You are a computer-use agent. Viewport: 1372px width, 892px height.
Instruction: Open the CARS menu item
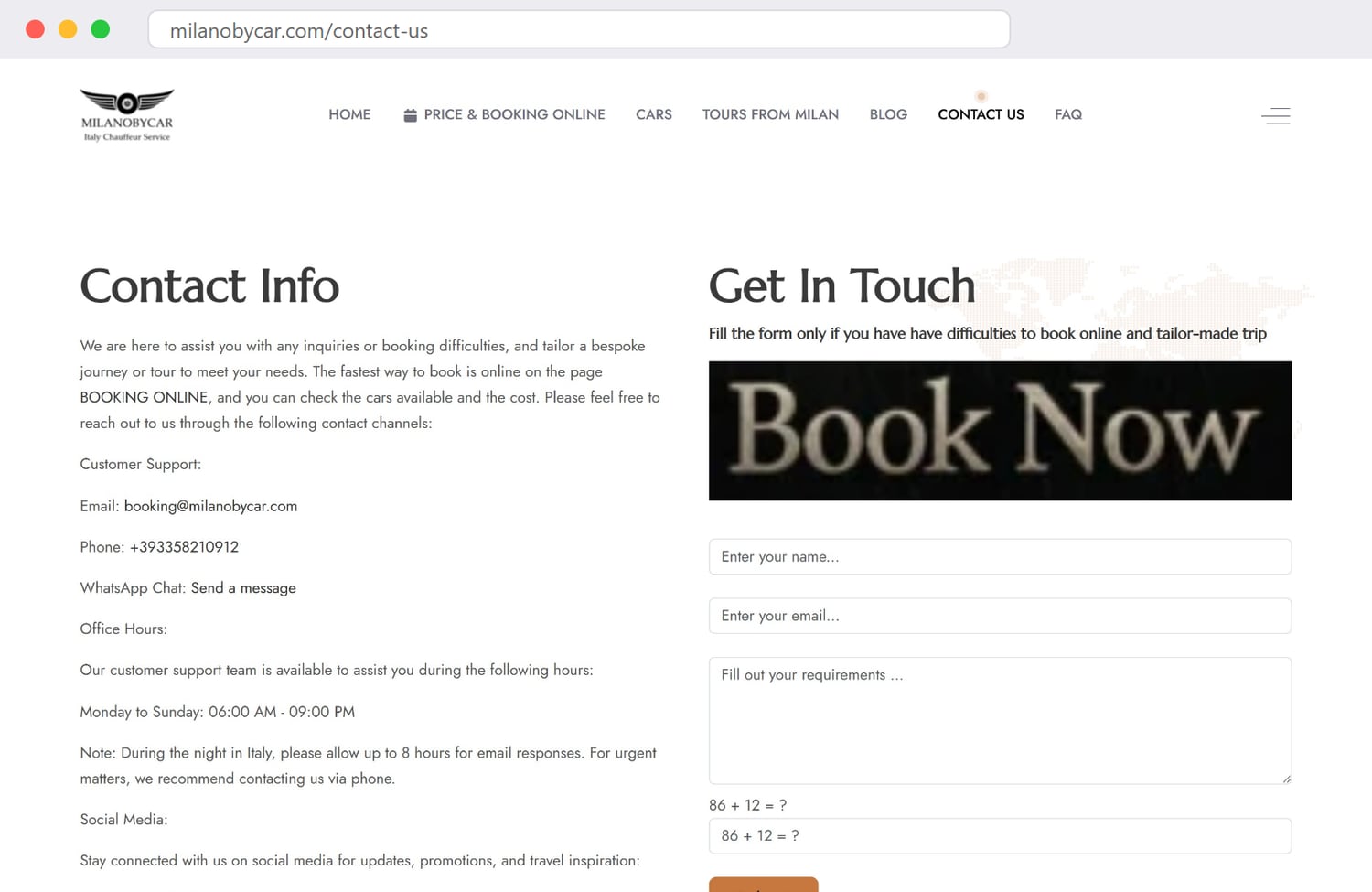tap(654, 114)
